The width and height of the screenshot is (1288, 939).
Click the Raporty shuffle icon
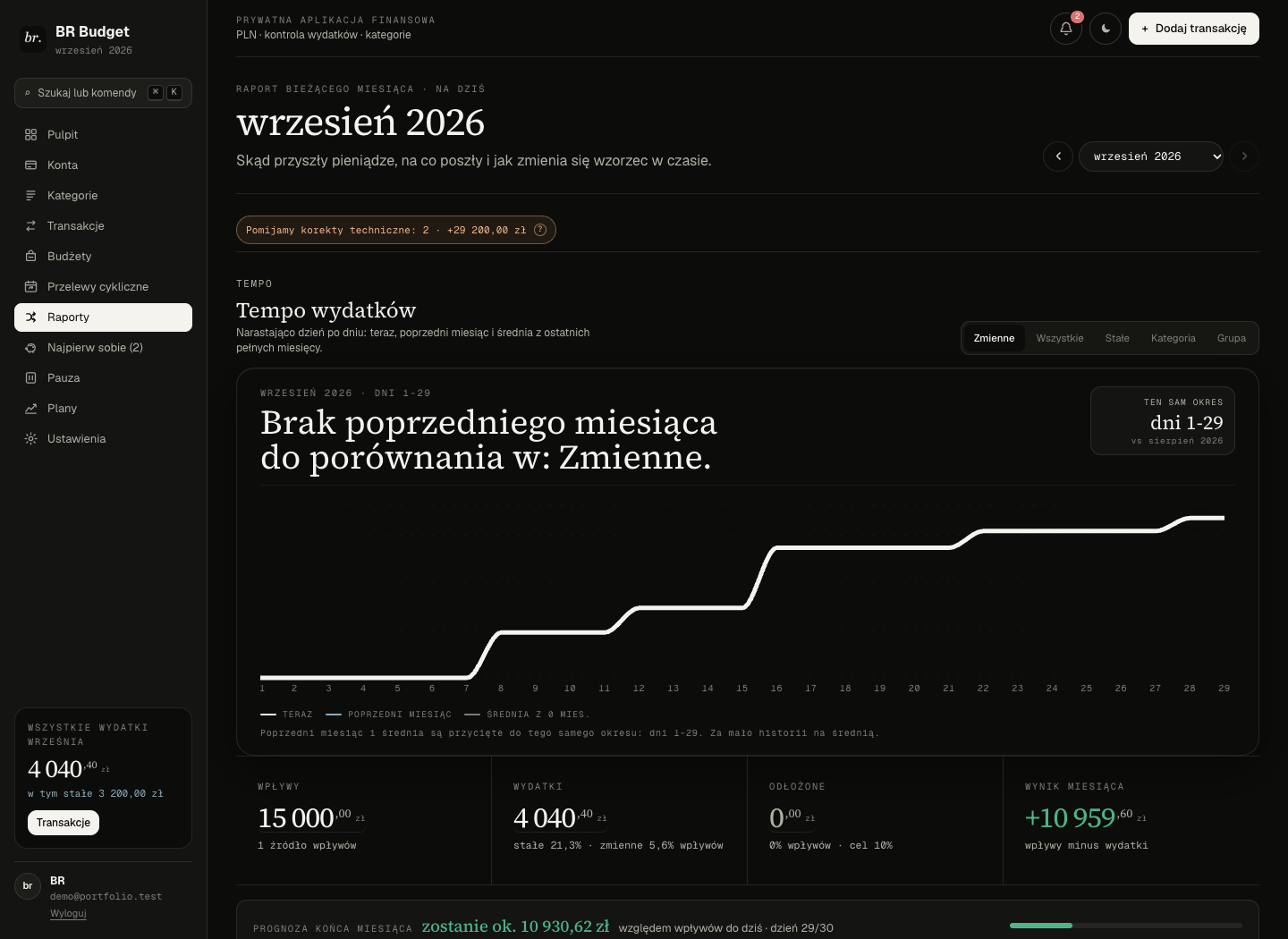click(30, 317)
